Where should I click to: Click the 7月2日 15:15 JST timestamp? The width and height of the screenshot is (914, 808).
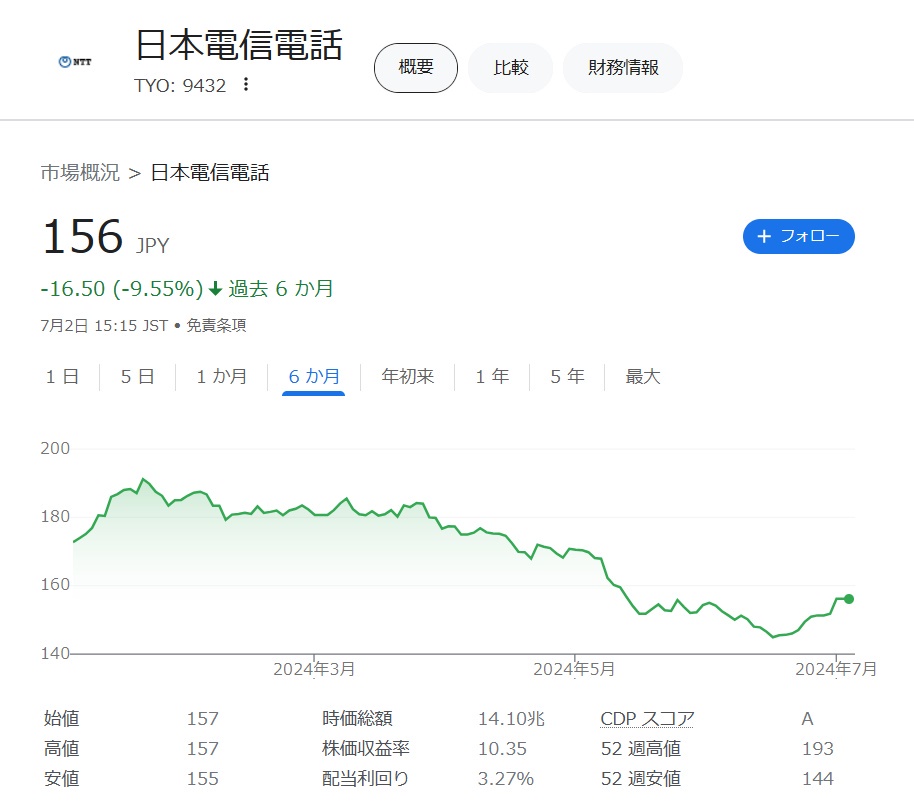[x=104, y=325]
